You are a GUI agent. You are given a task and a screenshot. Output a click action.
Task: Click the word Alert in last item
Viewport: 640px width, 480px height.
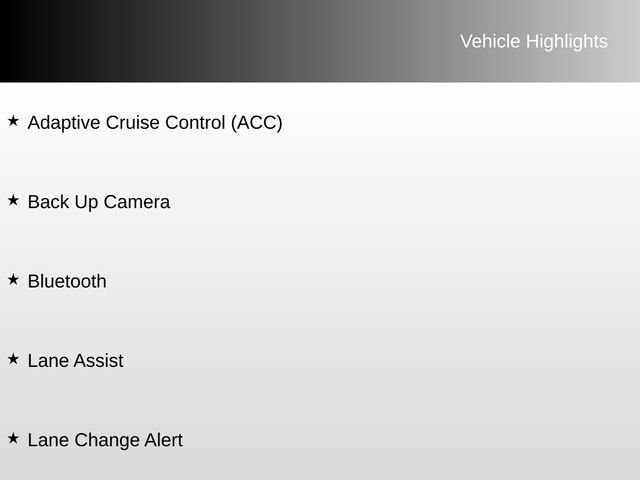(x=164, y=440)
